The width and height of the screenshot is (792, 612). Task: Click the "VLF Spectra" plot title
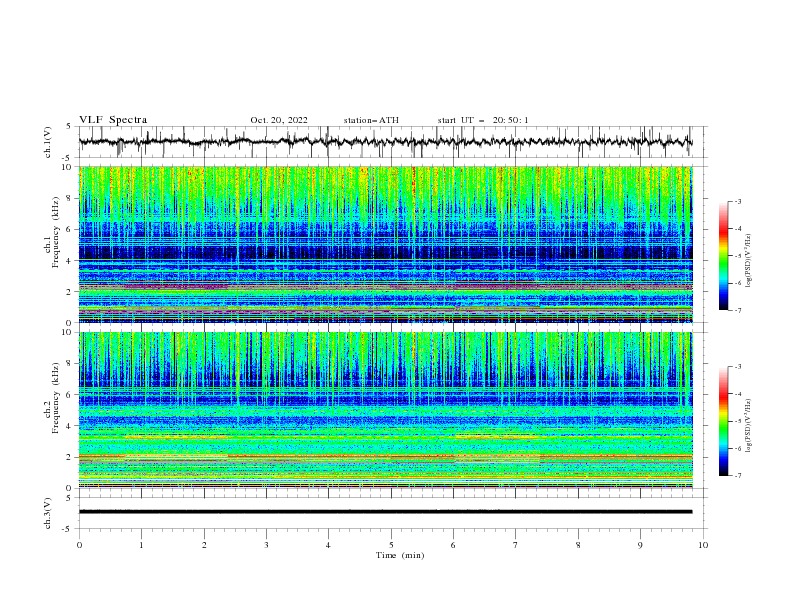pyautogui.click(x=113, y=120)
